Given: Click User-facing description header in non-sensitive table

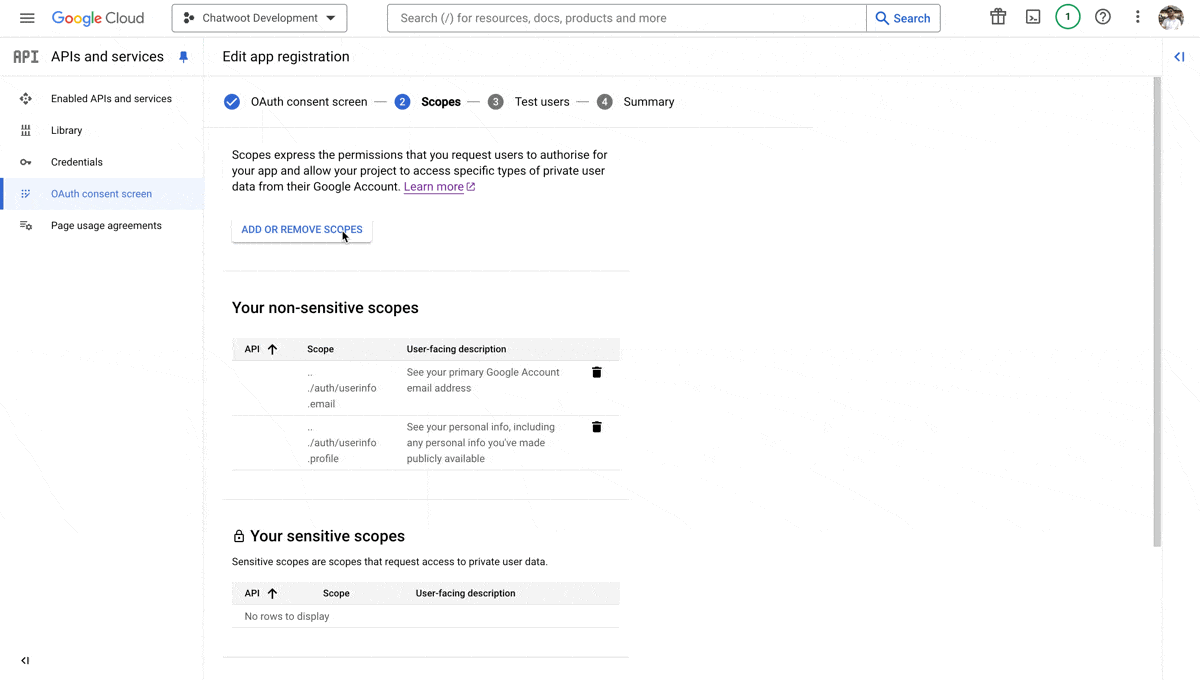Looking at the screenshot, I should coord(456,349).
